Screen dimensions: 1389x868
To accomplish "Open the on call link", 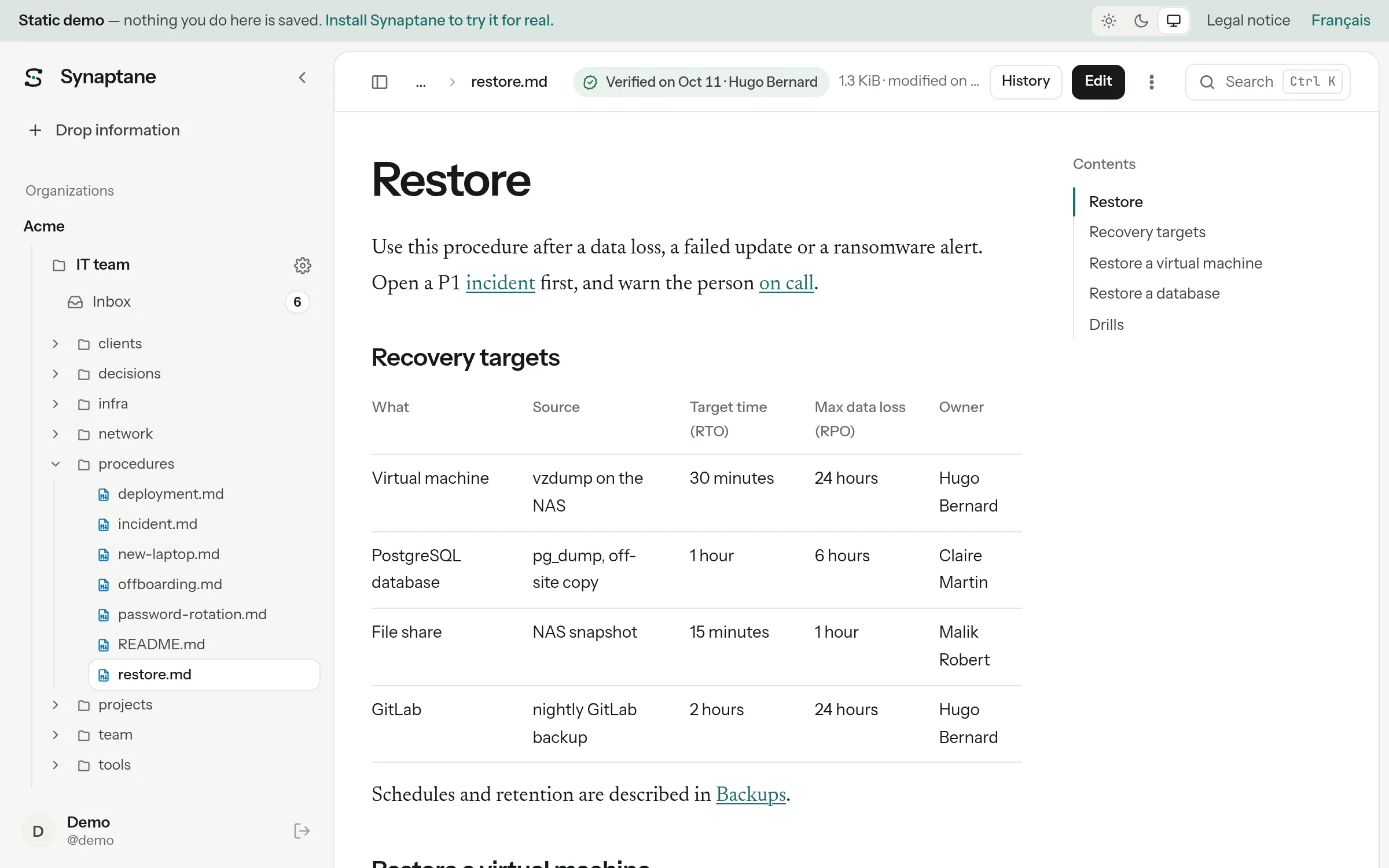I will click(x=786, y=283).
